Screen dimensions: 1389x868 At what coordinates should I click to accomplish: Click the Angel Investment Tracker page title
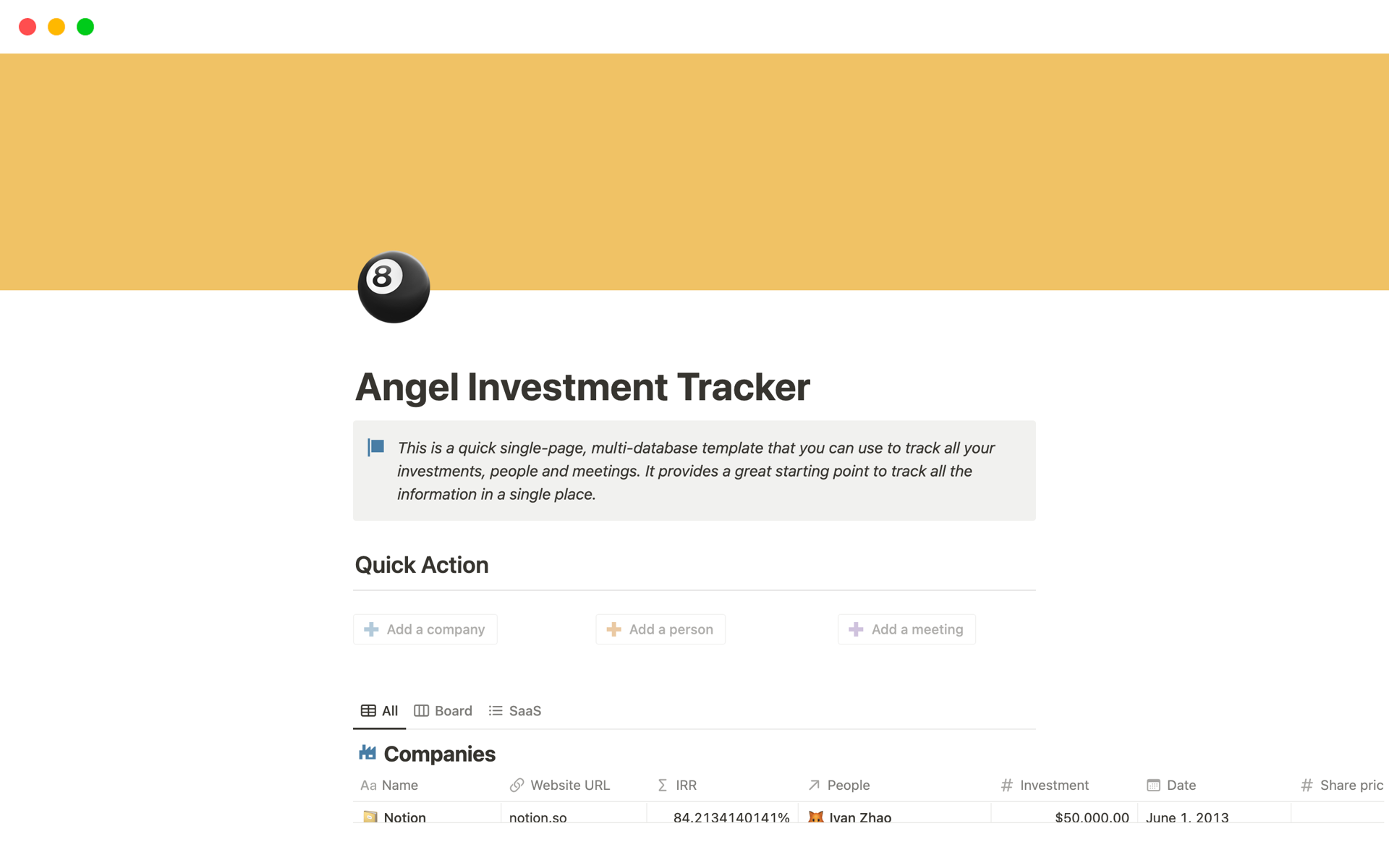(x=582, y=387)
